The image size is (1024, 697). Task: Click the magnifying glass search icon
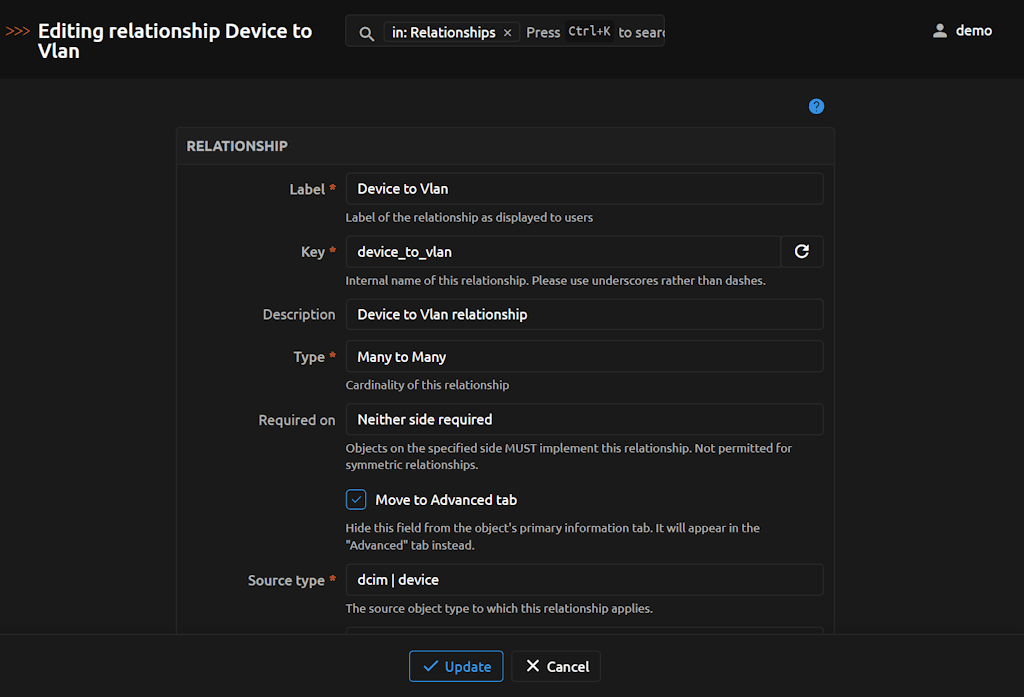tap(366, 33)
